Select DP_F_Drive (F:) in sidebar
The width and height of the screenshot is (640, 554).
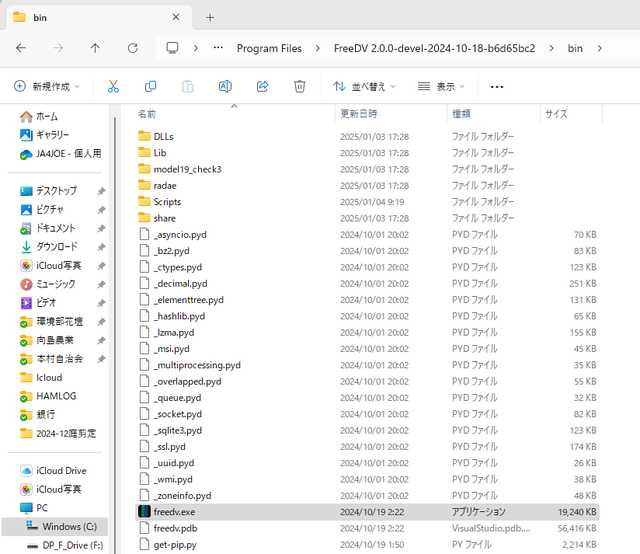pyautogui.click(x=64, y=545)
